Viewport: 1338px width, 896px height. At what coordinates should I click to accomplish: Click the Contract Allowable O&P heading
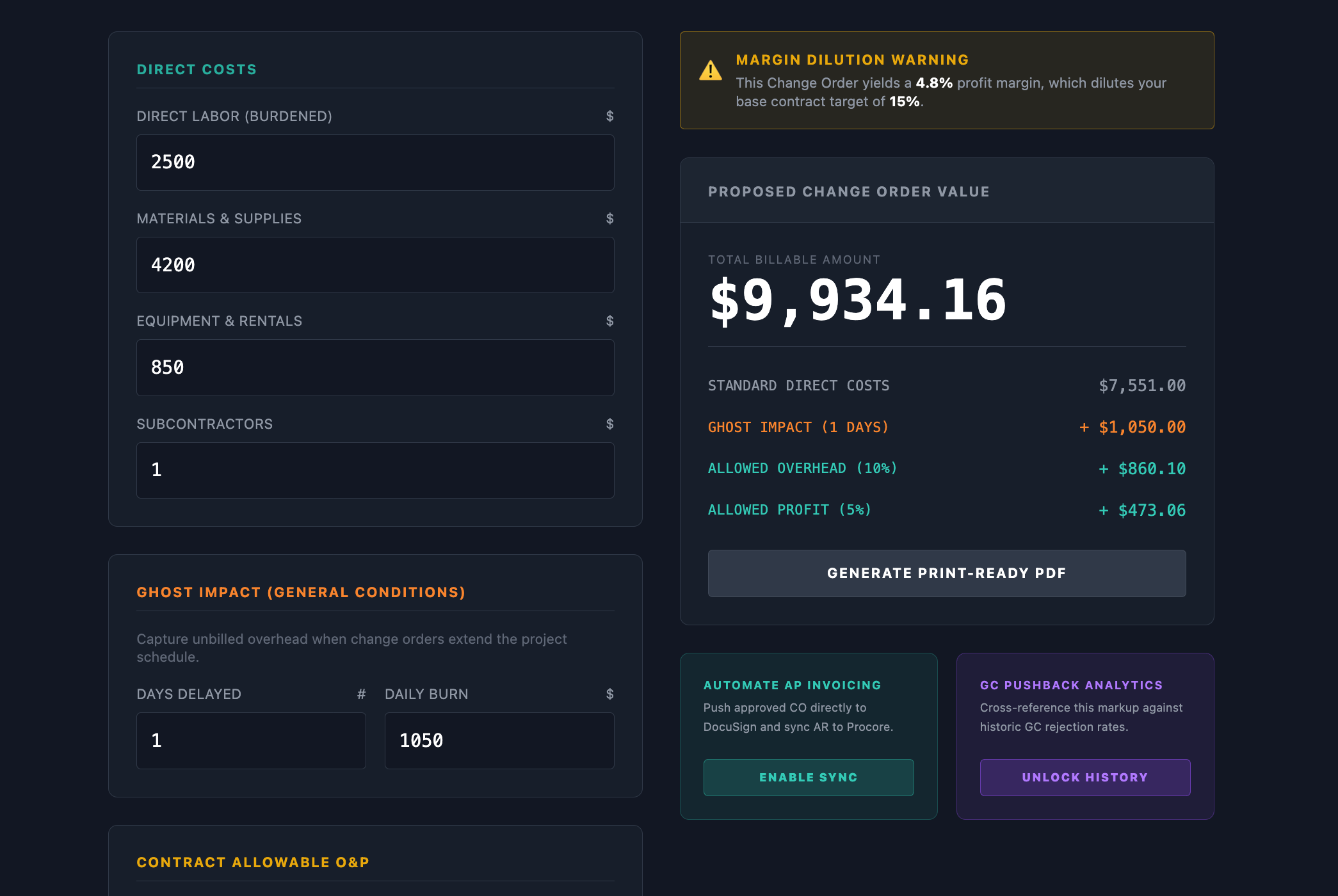tap(253, 863)
